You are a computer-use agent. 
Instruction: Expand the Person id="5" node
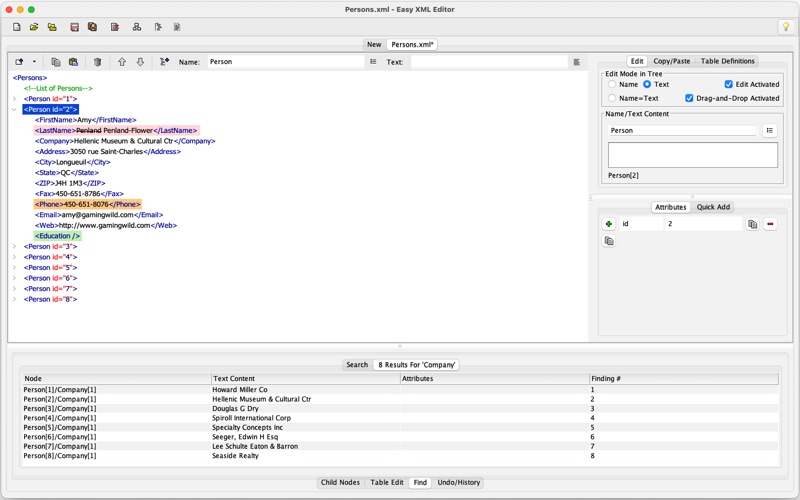pos(14,267)
